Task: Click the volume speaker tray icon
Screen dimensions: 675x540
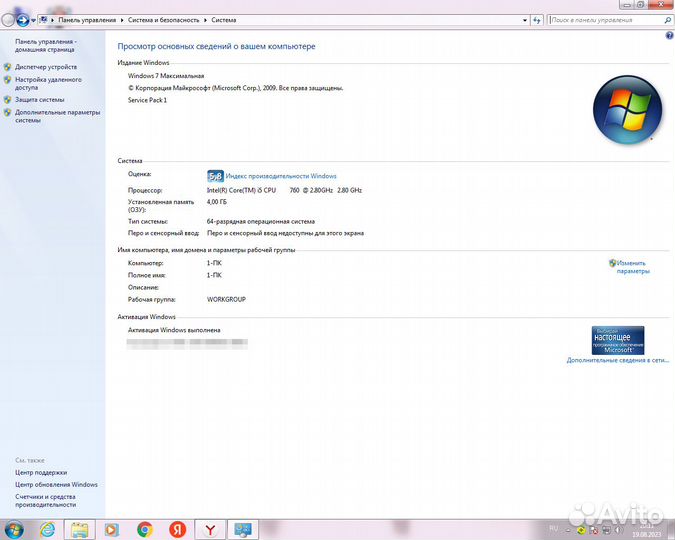Action: (618, 530)
